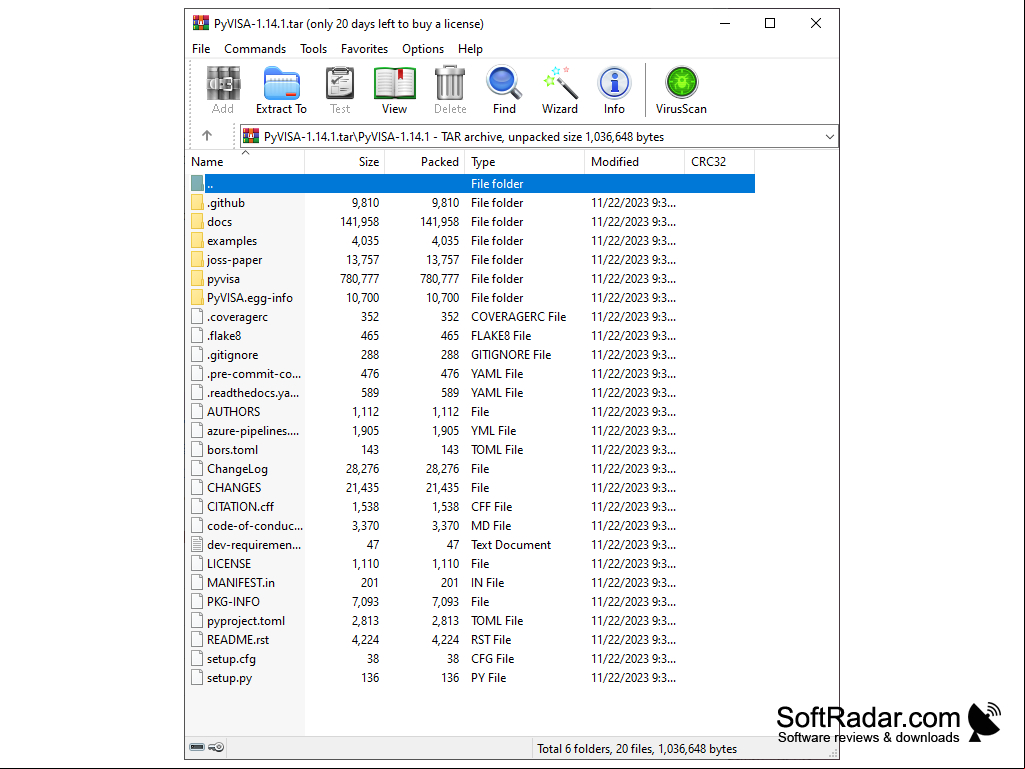Image resolution: width=1025 pixels, height=769 pixels.
Task: Sort by the Packed column header
Action: pyautogui.click(x=425, y=162)
